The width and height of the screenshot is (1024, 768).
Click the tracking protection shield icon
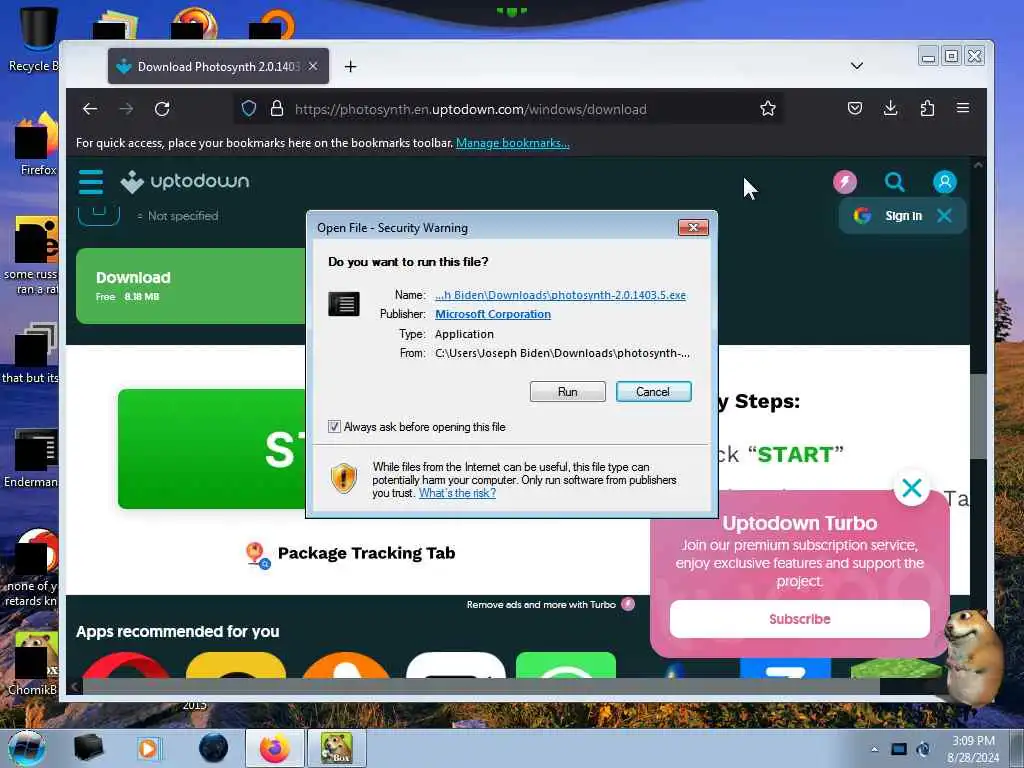[x=249, y=108]
